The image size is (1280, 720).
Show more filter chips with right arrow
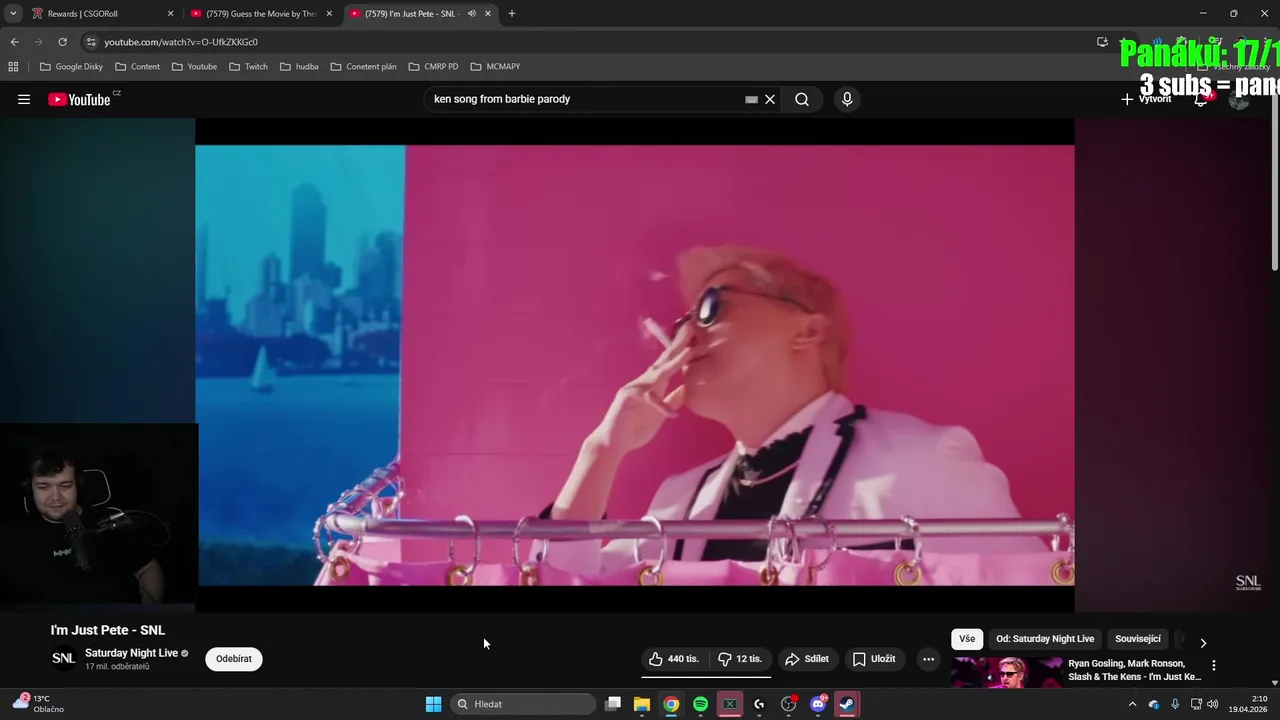pyautogui.click(x=1203, y=642)
